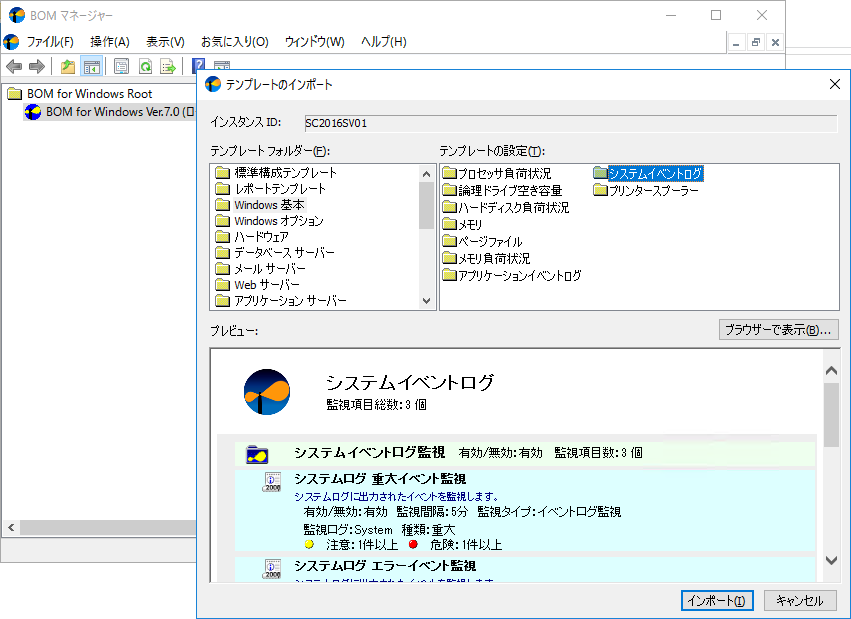
Task: Open the 表示(V) menu
Action: click(166, 42)
